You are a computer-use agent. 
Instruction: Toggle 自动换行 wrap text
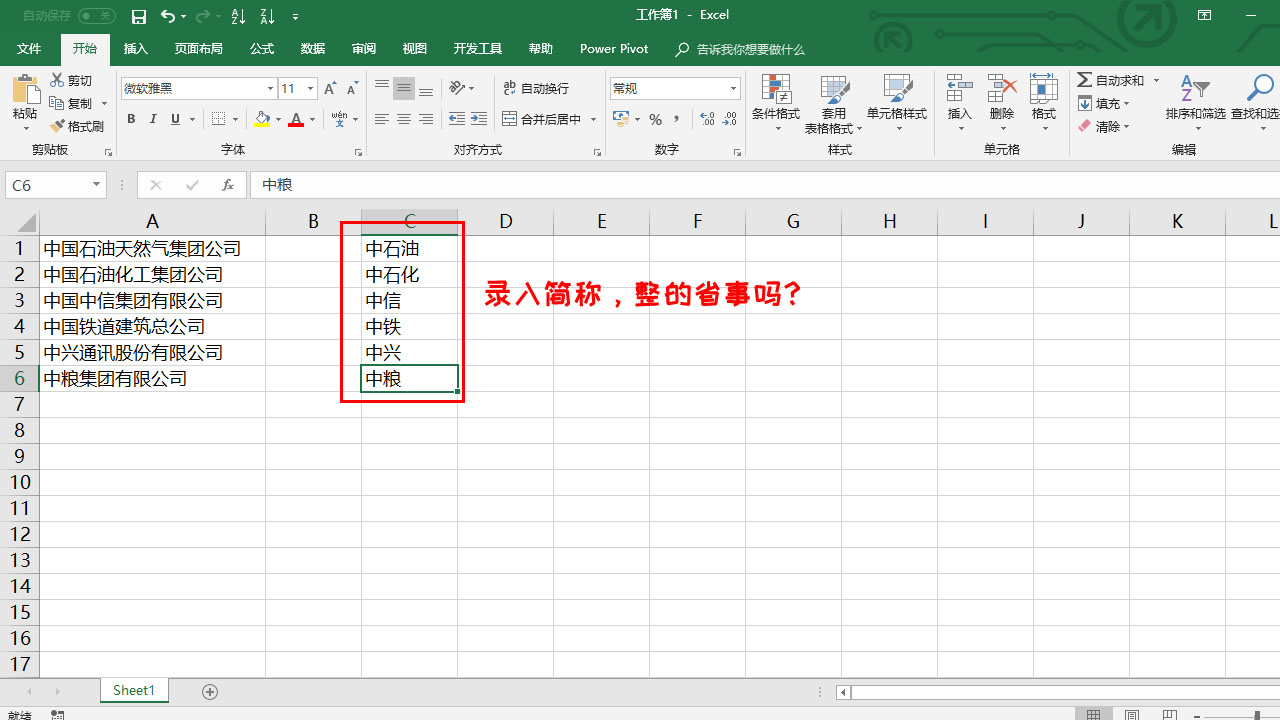pyautogui.click(x=535, y=88)
